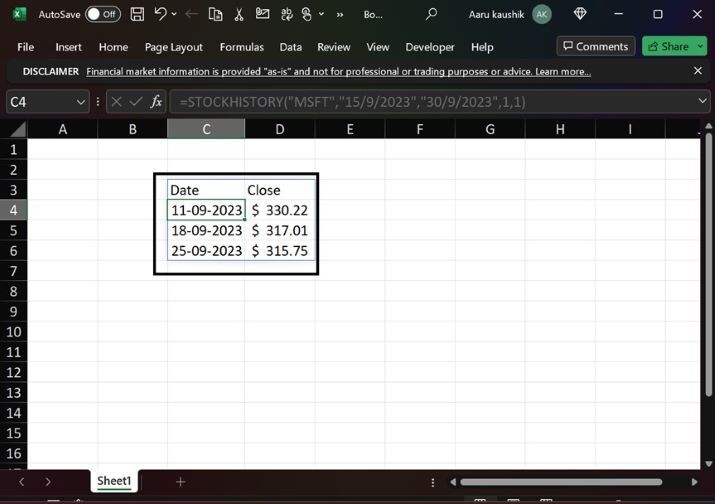Click the Name Box showing C4
Image resolution: width=715 pixels, height=504 pixels.
click(41, 102)
